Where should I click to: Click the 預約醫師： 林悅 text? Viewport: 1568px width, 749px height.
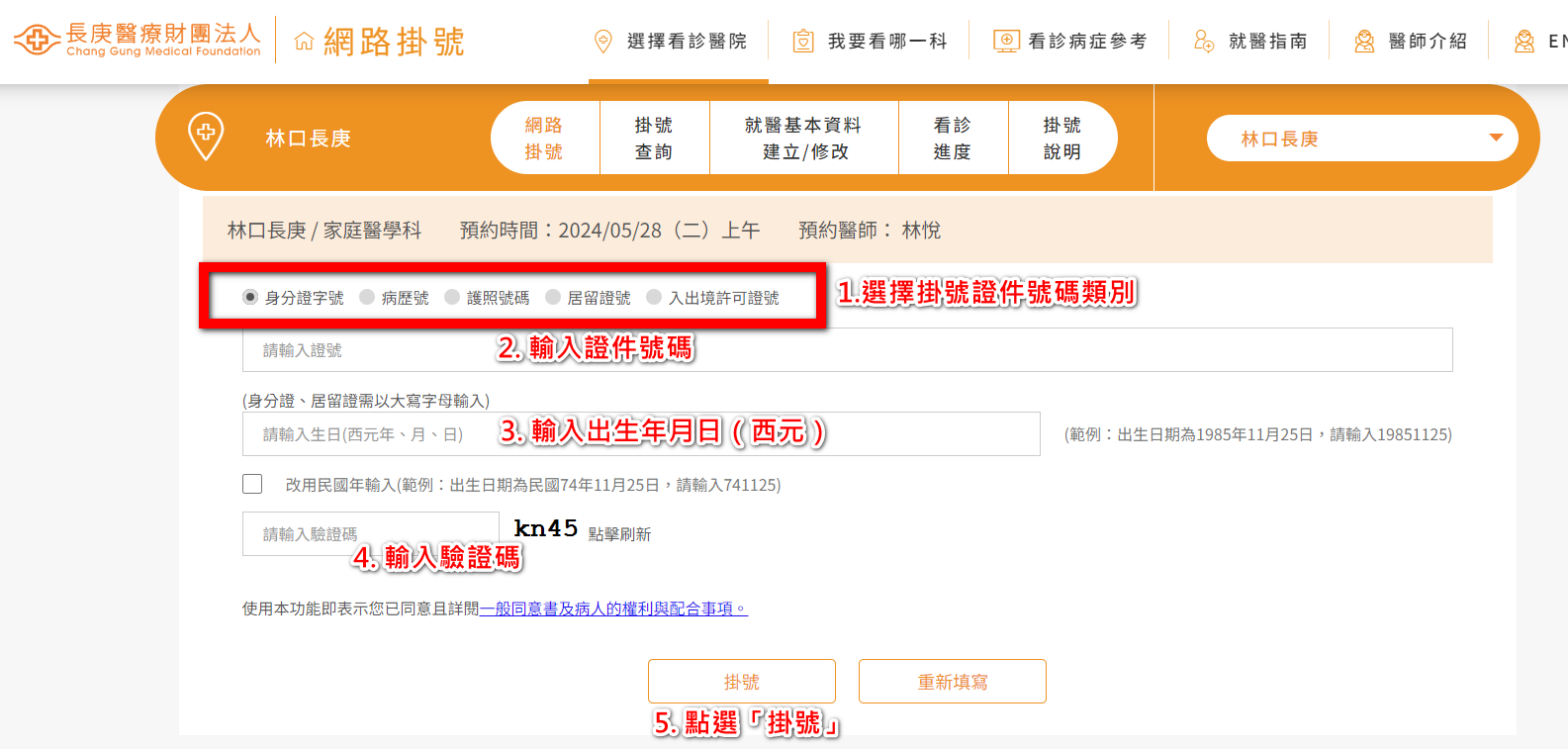point(870,231)
